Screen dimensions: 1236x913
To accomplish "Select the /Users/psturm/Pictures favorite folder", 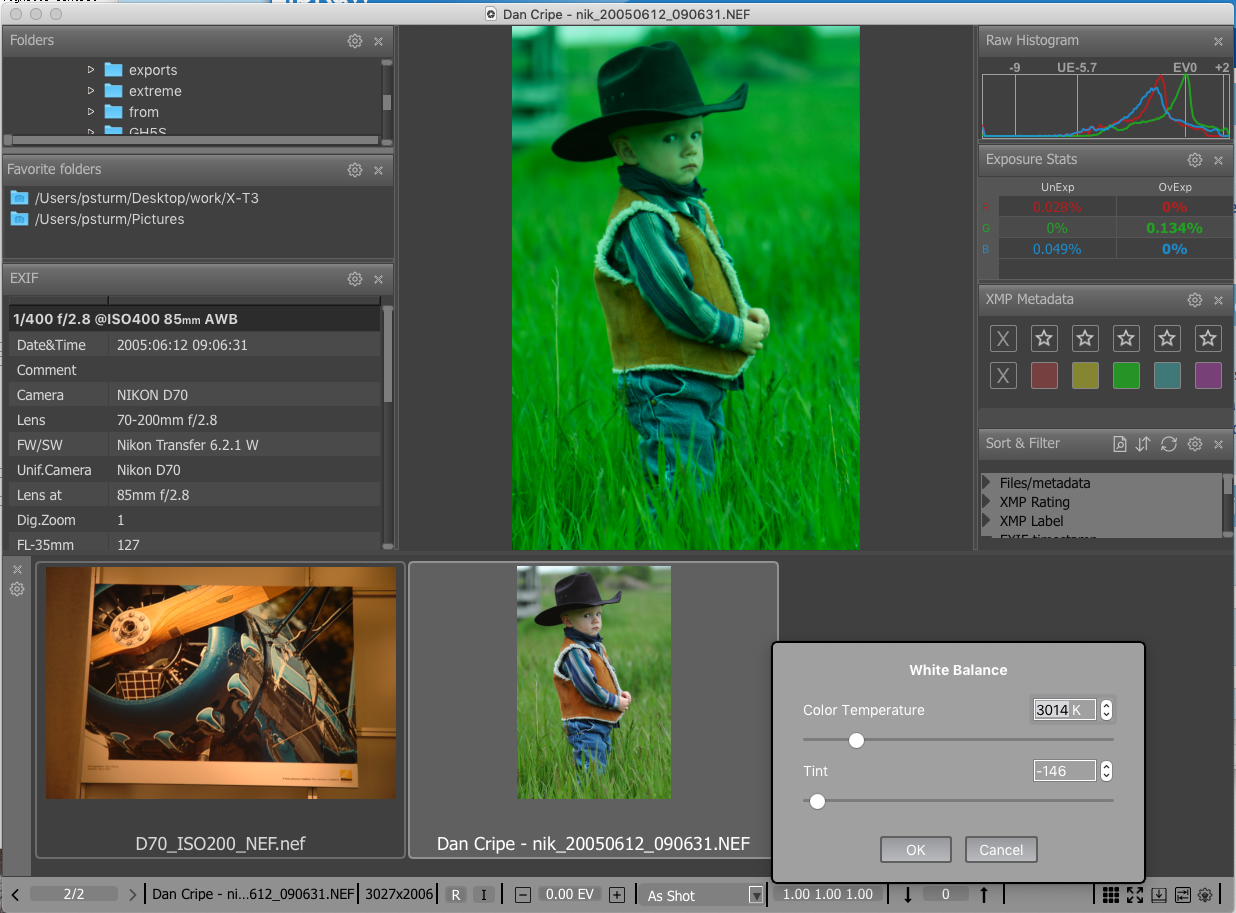I will 109,219.
